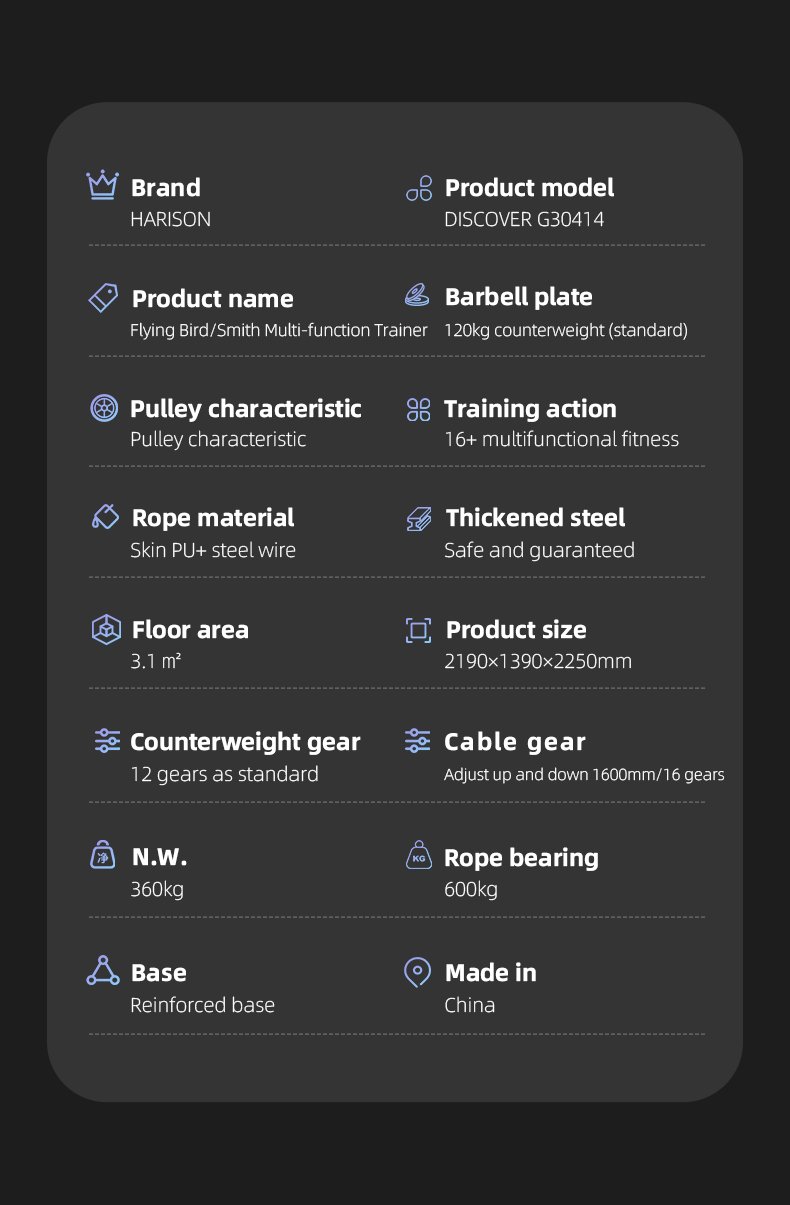Click the steel beam icon
790x1205 pixels.
point(419,518)
